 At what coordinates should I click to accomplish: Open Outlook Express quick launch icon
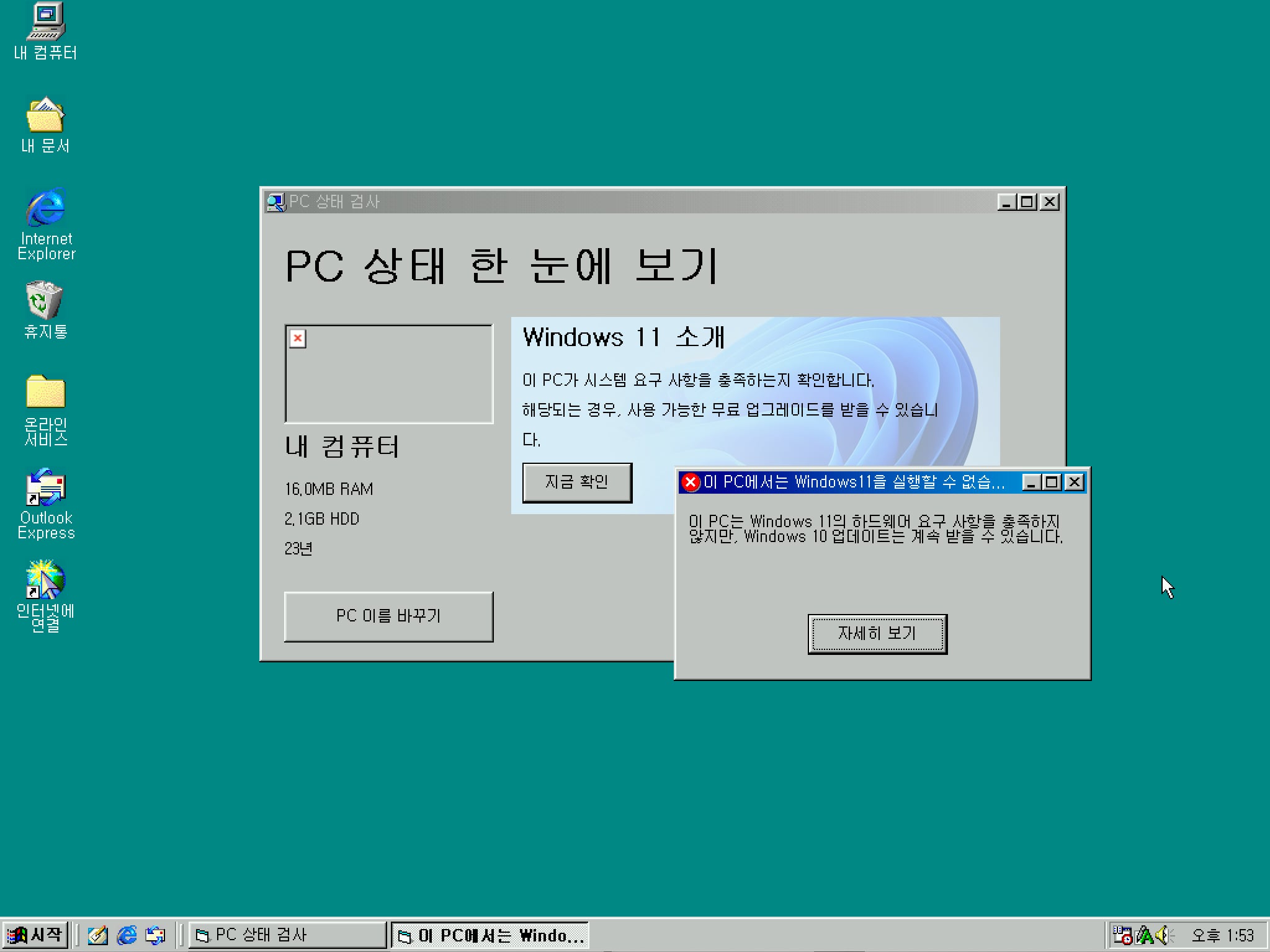point(156,935)
